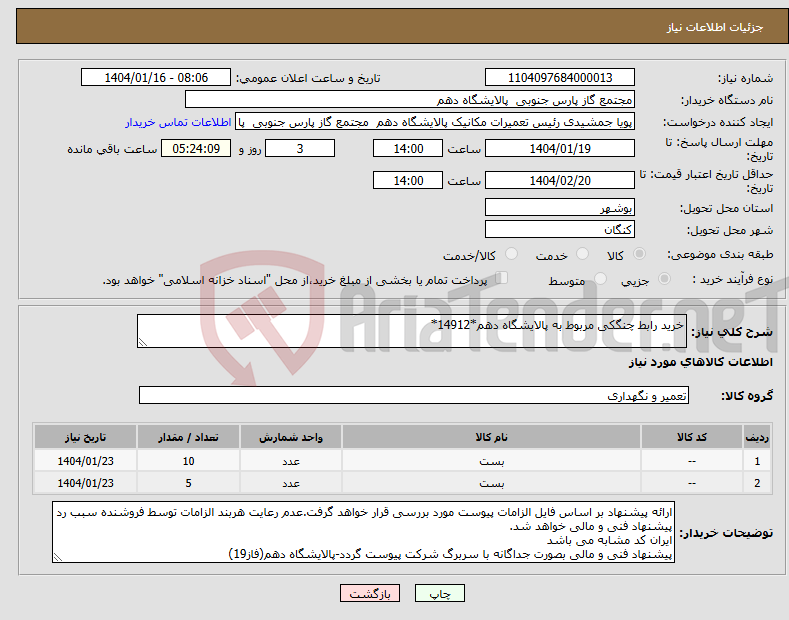
Task: Click the requester field پویا جمشیدی
Action: pos(435,122)
